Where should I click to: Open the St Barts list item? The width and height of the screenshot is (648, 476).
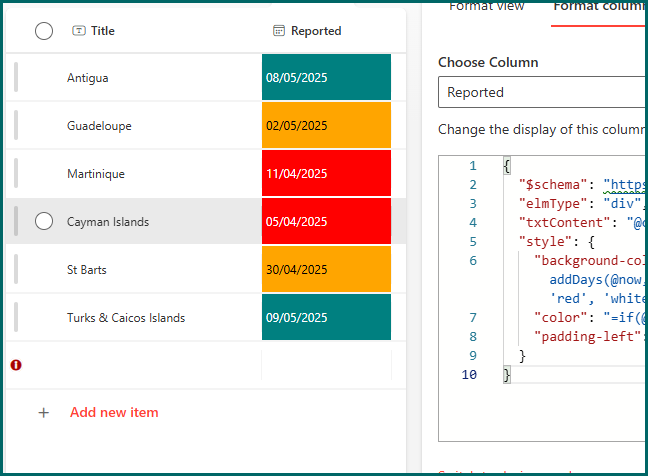[x=87, y=270]
